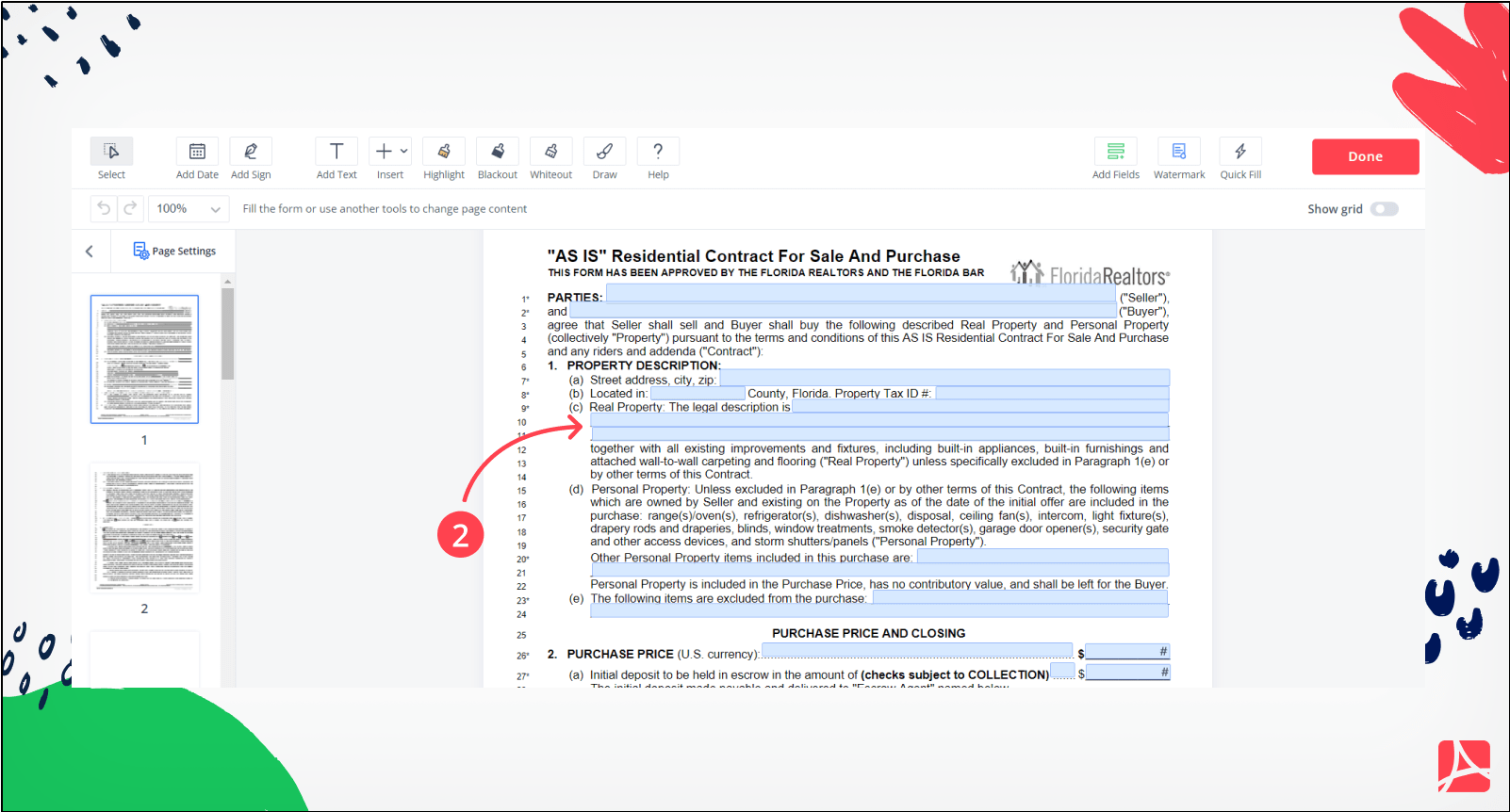Image resolution: width=1510 pixels, height=812 pixels.
Task: Click the Street address, city, zip field
Action: [x=944, y=378]
